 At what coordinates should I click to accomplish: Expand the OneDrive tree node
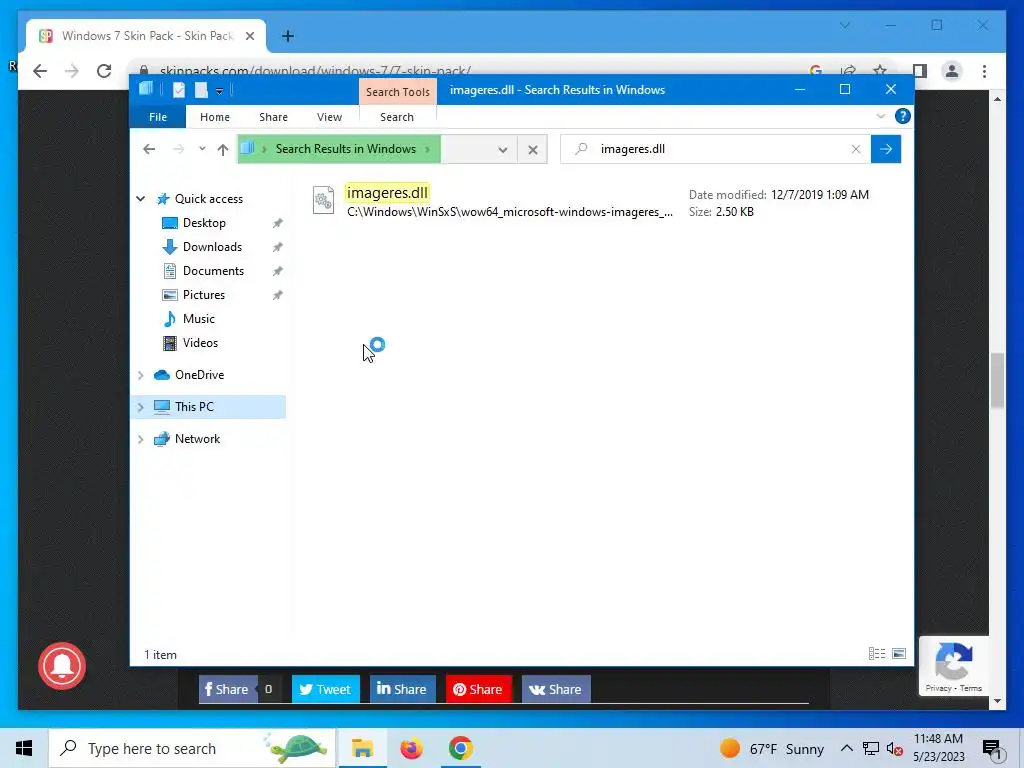click(140, 375)
